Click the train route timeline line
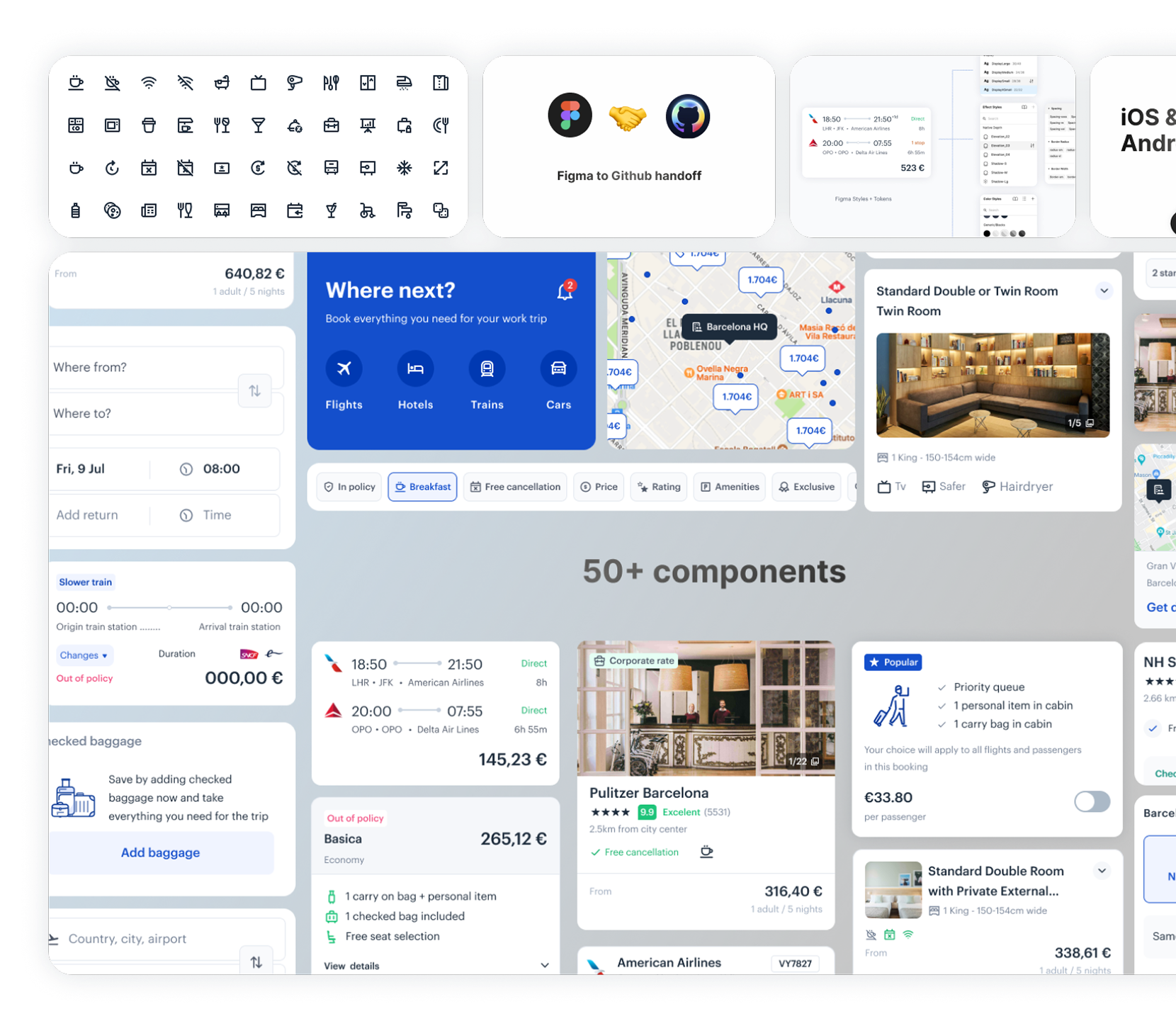 click(169, 608)
